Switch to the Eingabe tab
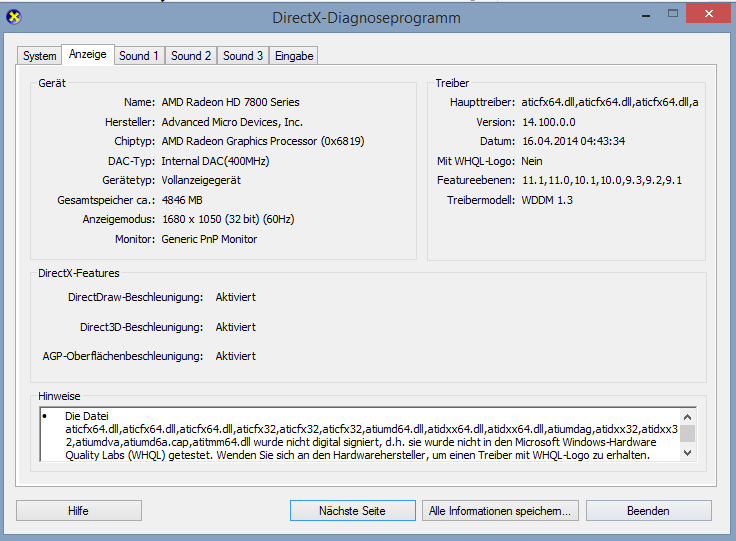 click(x=294, y=56)
